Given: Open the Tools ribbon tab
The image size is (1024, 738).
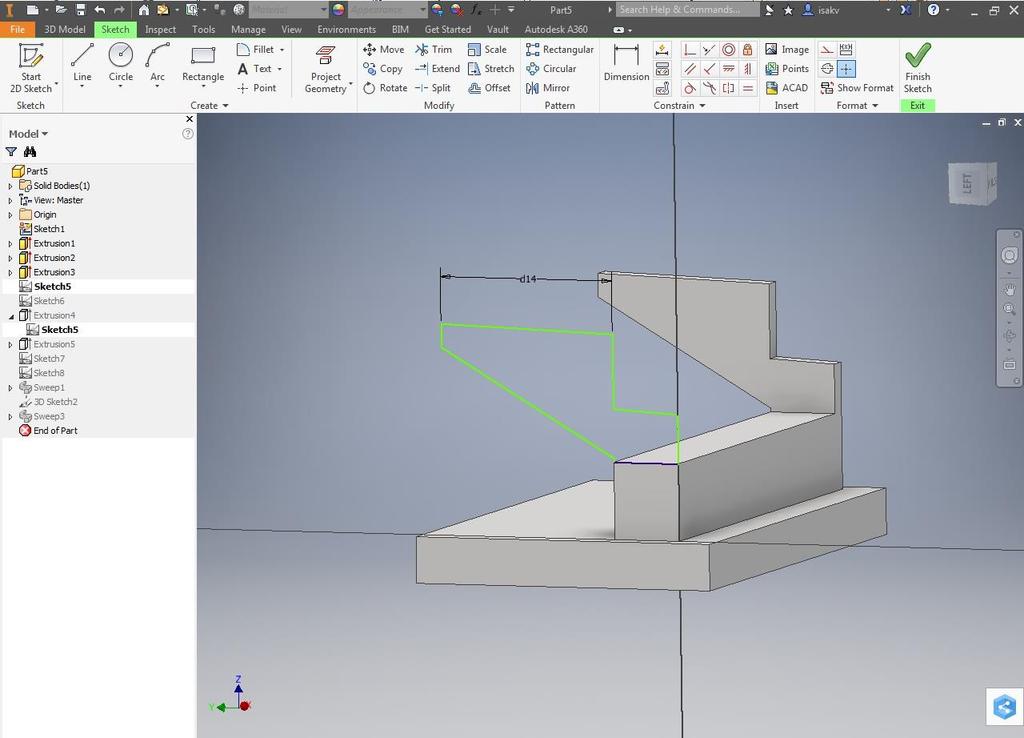Looking at the screenshot, I should point(203,29).
